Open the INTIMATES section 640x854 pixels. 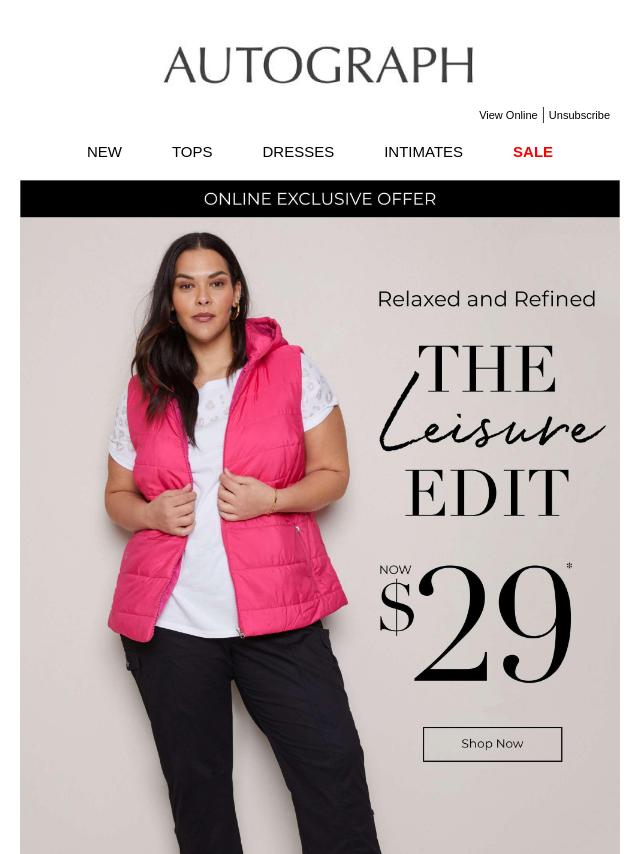(423, 152)
